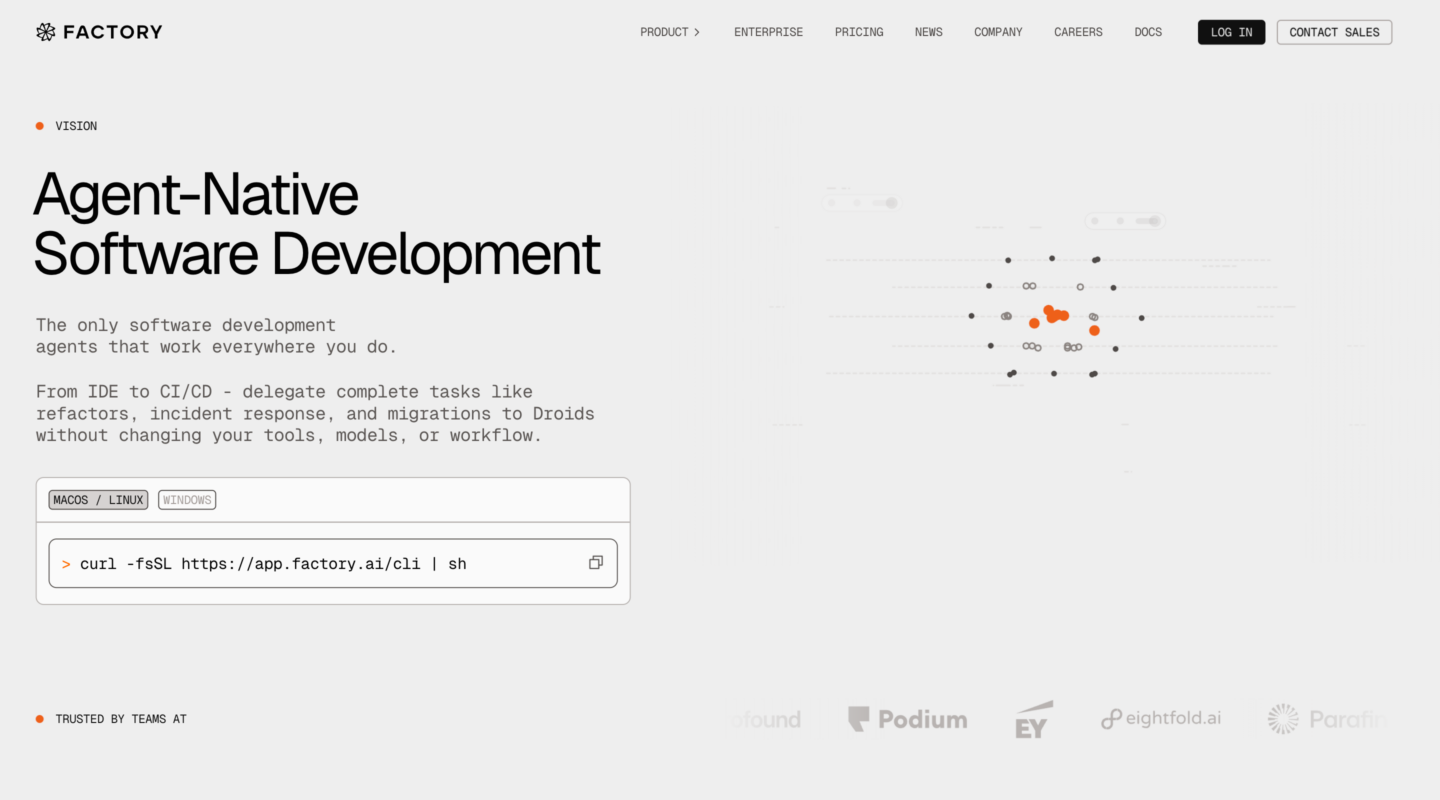Select the macOS / Linux install option
Viewport: 1440px width, 800px height.
[x=98, y=500]
